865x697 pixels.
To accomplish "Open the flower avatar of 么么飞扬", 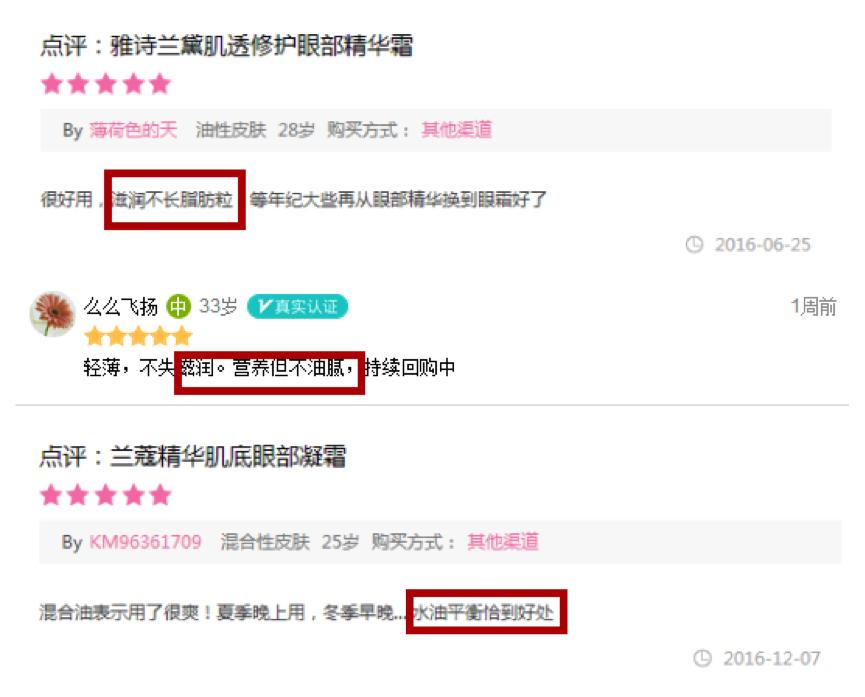I will click(52, 313).
